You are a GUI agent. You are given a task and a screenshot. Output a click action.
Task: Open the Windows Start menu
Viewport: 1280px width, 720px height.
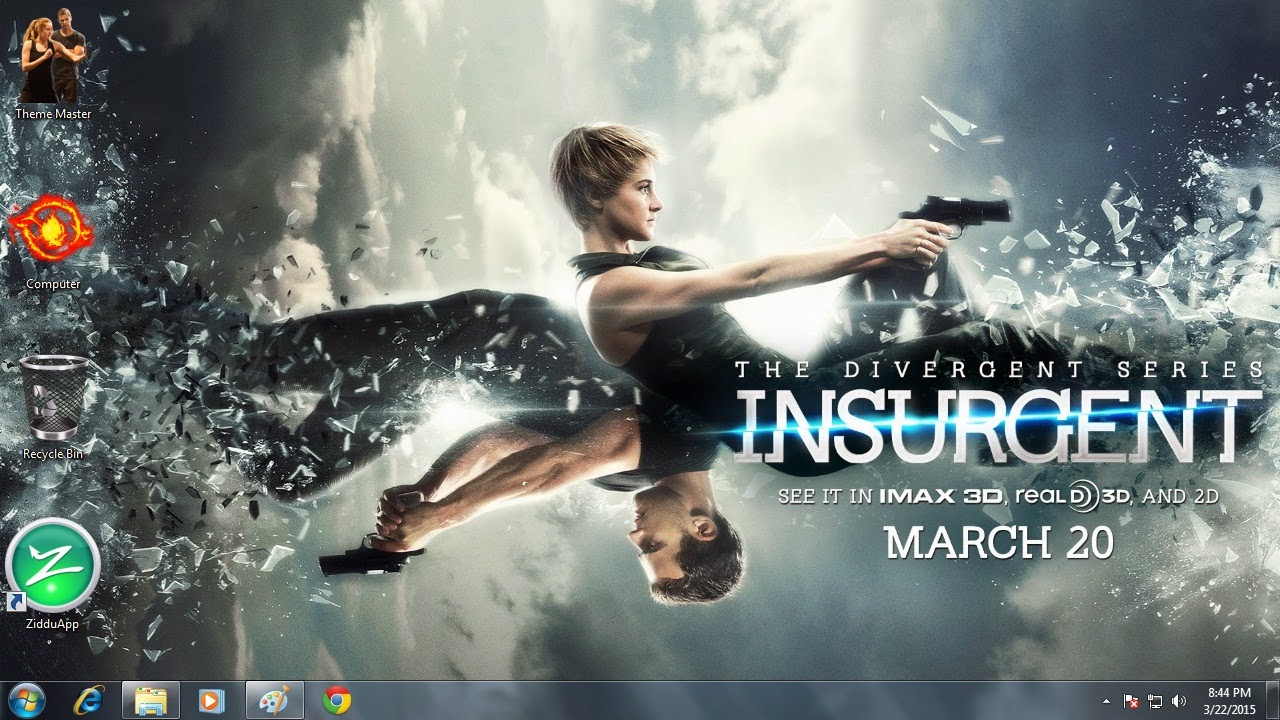[27, 701]
